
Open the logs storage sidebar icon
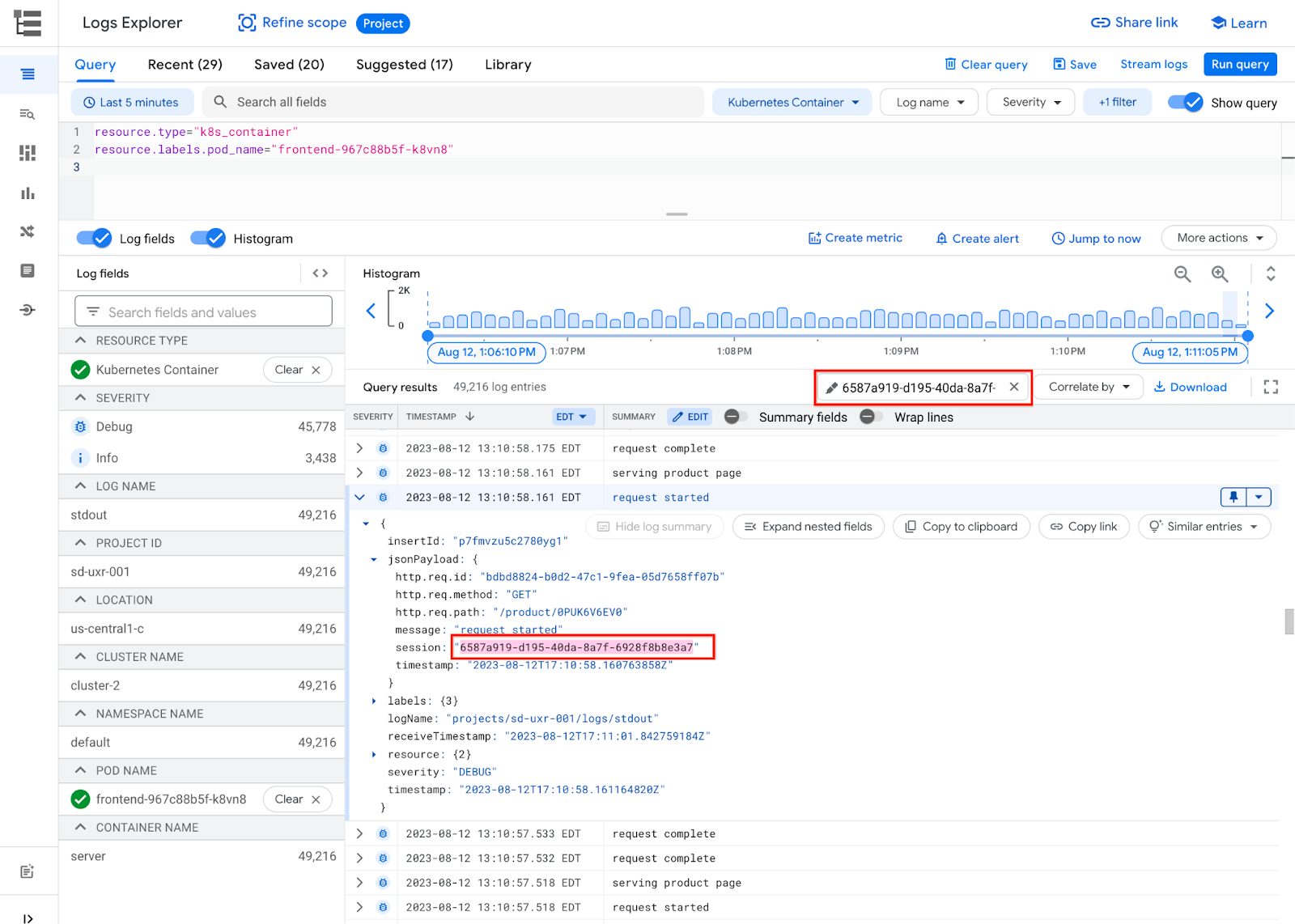tap(28, 270)
